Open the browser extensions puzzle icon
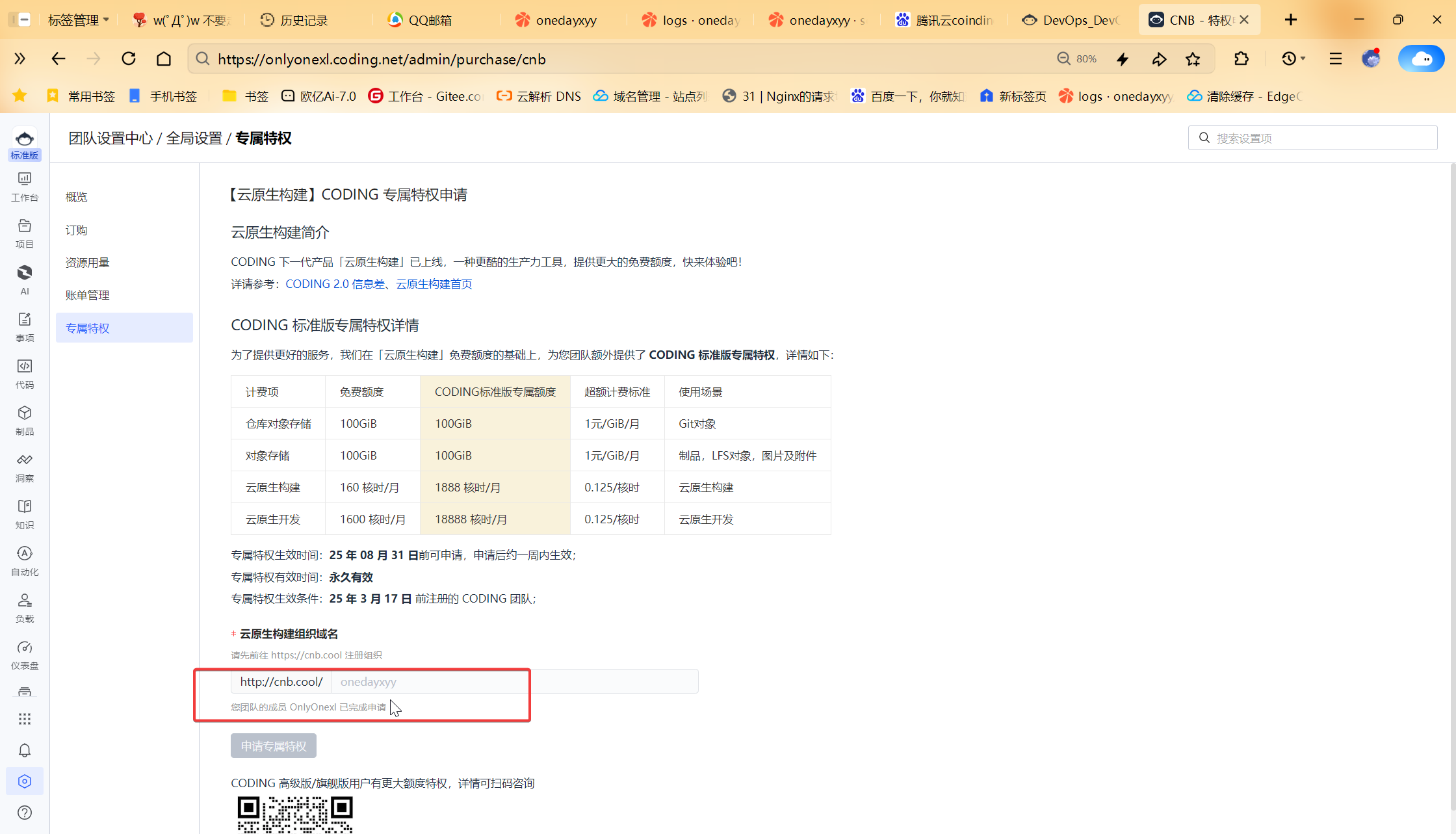Image resolution: width=1456 pixels, height=834 pixels. 1241,59
